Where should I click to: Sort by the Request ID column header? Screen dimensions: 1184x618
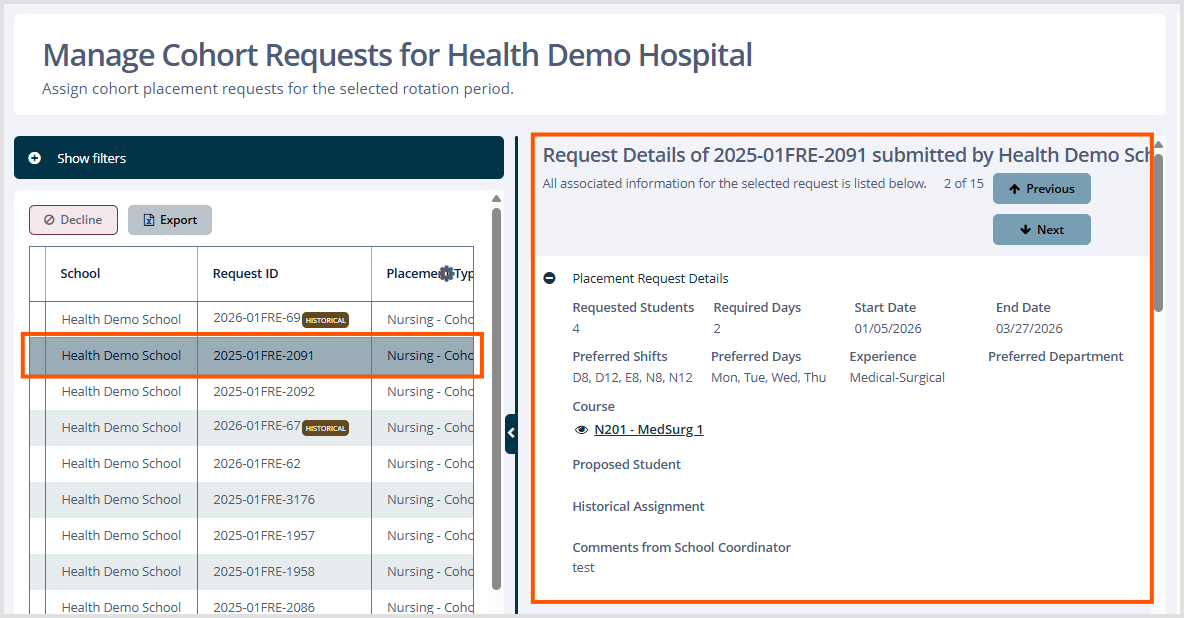pos(245,273)
